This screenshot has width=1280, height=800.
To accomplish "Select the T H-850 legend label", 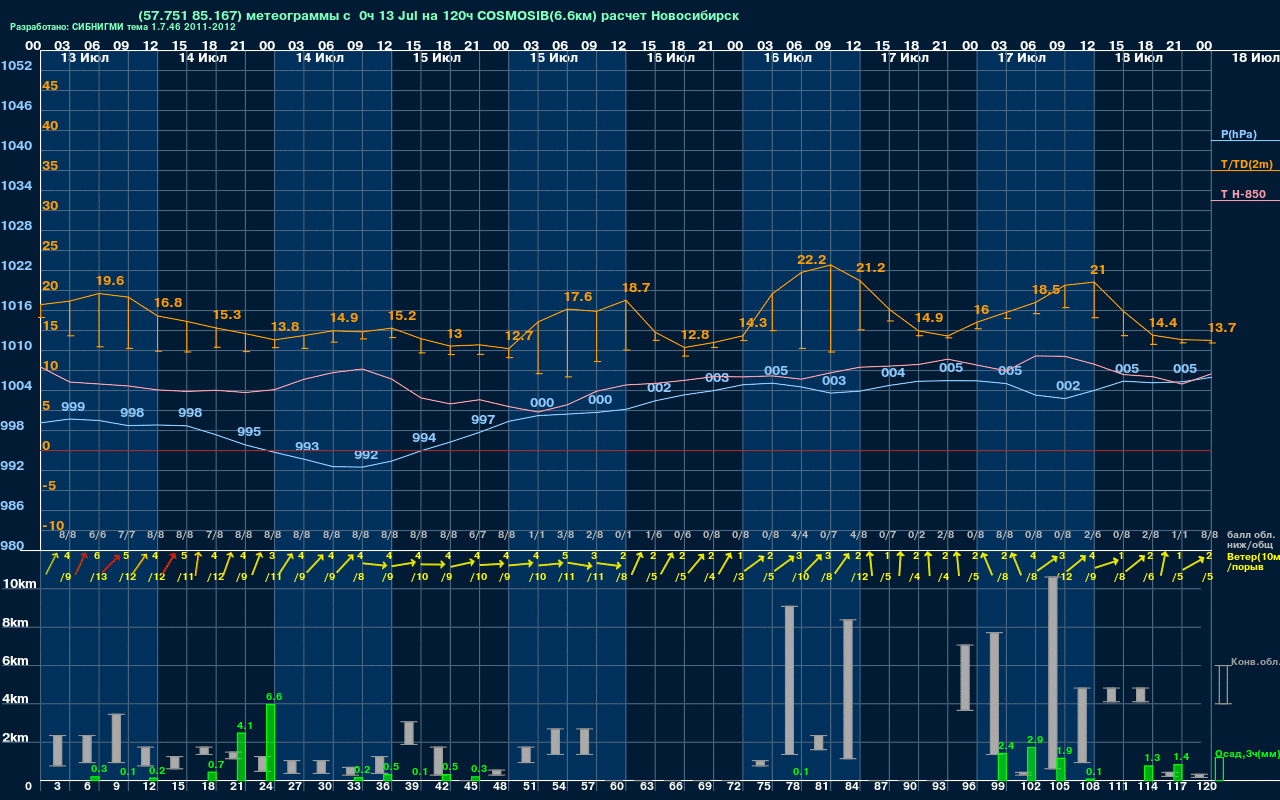I will (x=1243, y=194).
